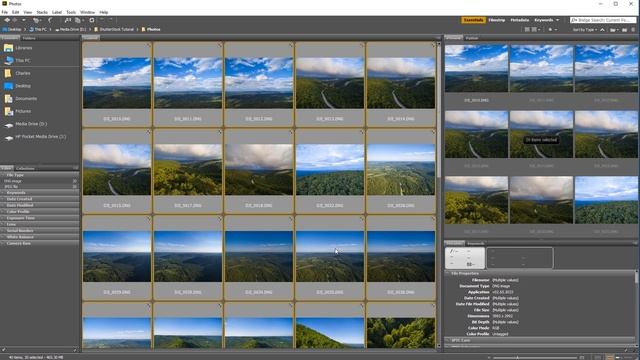Select the DJI_0014.DNG thumbnail
This screenshot has height=360, width=640.
401,84
